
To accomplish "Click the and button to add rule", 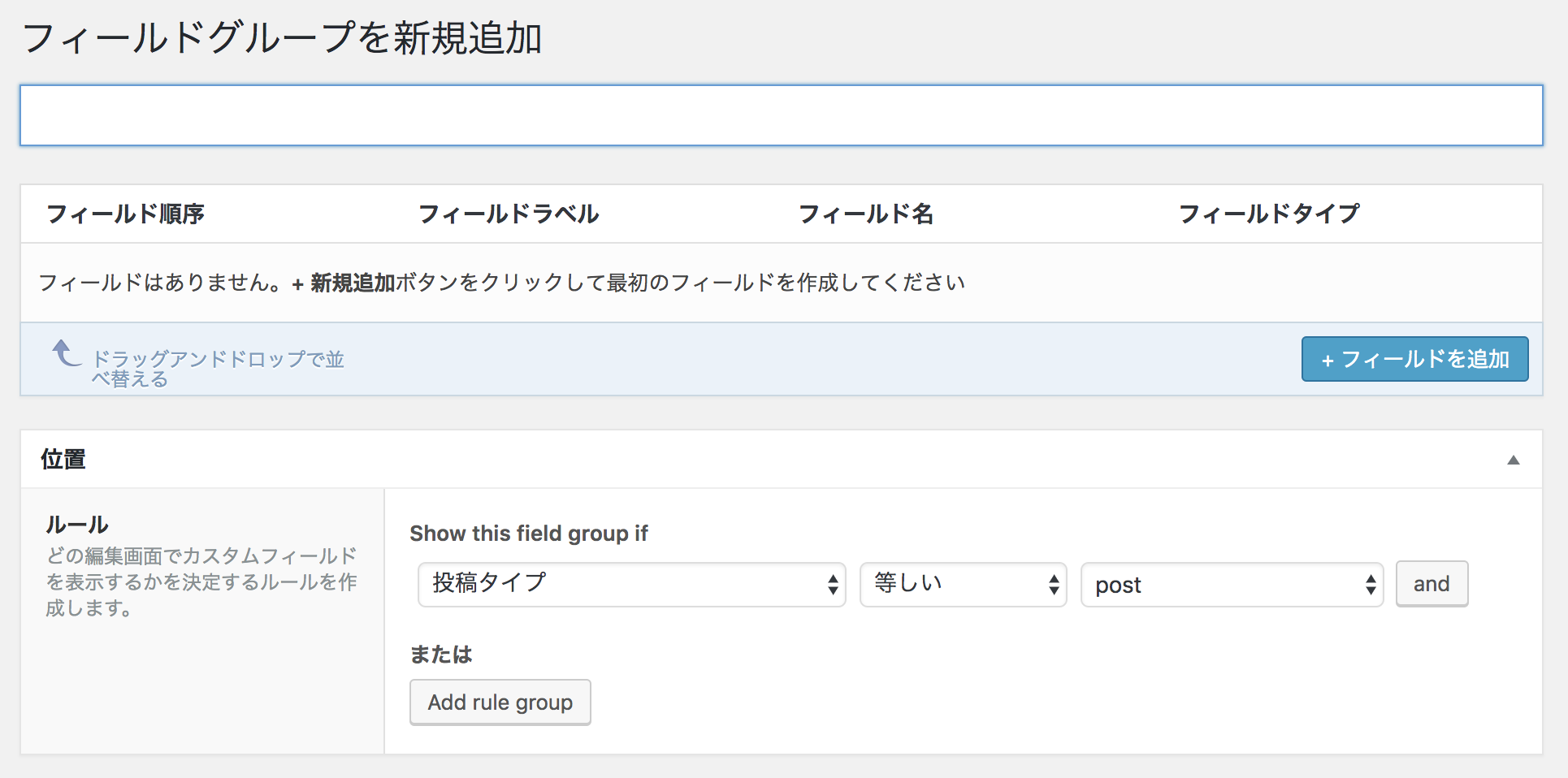I will pyautogui.click(x=1431, y=584).
